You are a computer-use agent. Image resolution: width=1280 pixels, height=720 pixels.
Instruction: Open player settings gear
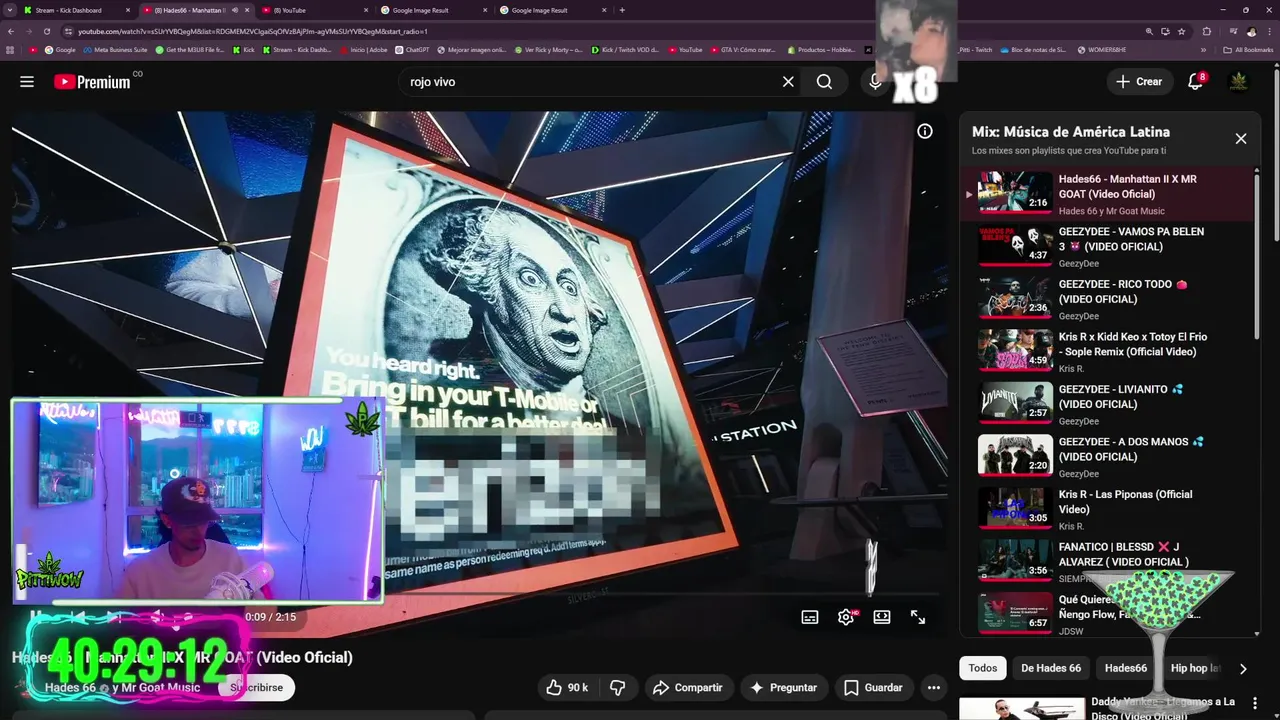pos(846,617)
